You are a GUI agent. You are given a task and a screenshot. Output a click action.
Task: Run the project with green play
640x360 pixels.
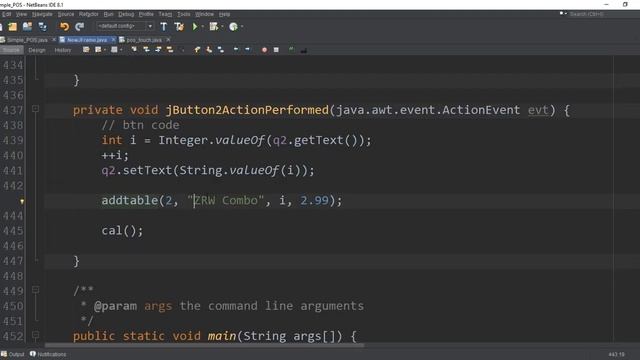pos(195,27)
